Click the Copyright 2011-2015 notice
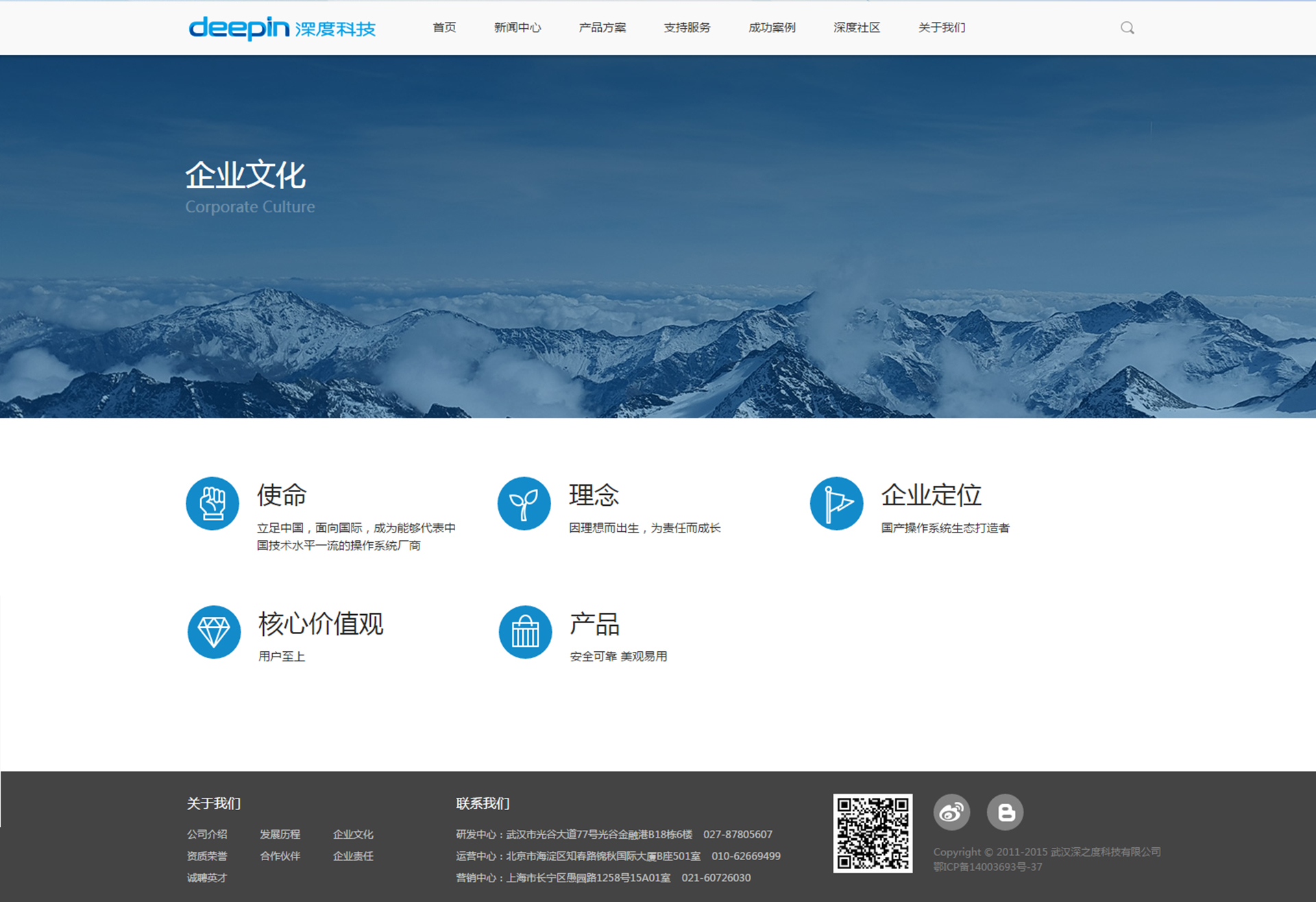 [1047, 852]
